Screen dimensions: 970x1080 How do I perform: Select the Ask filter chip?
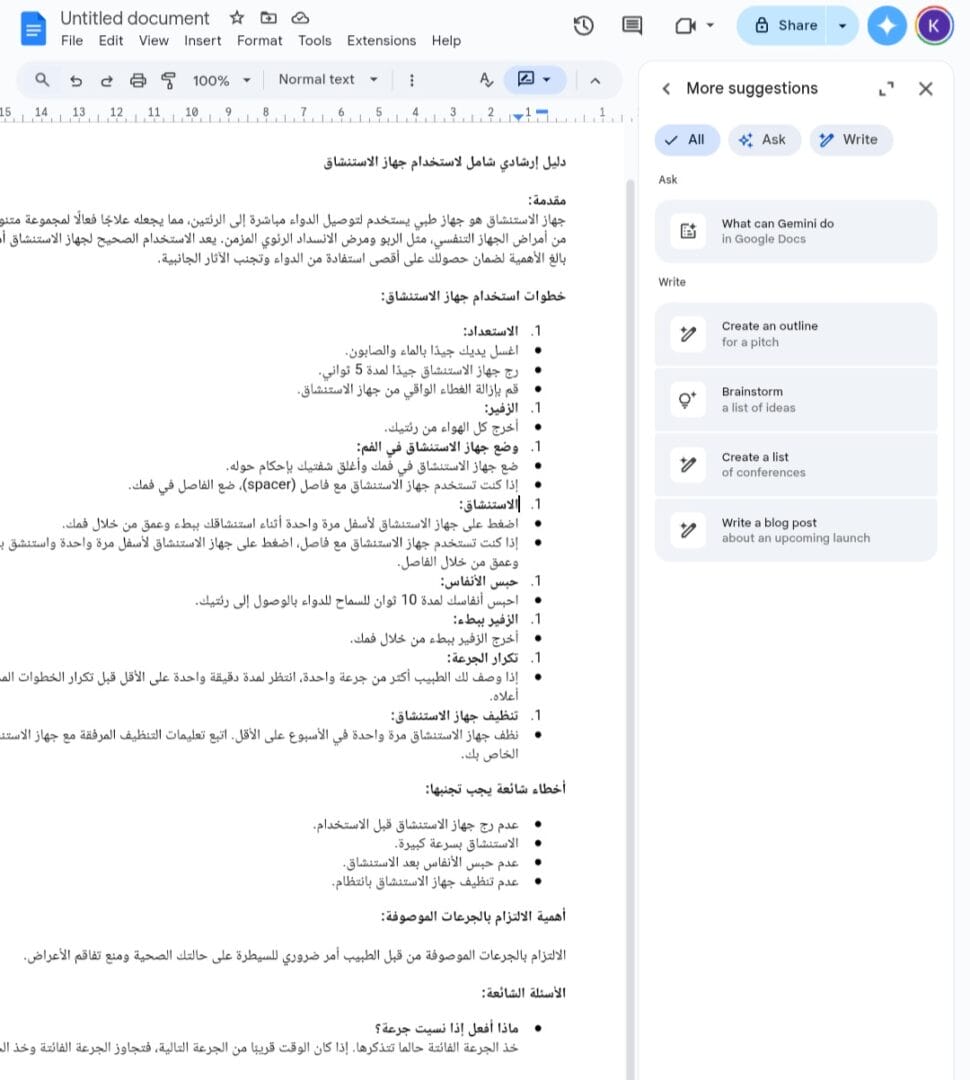pos(764,140)
